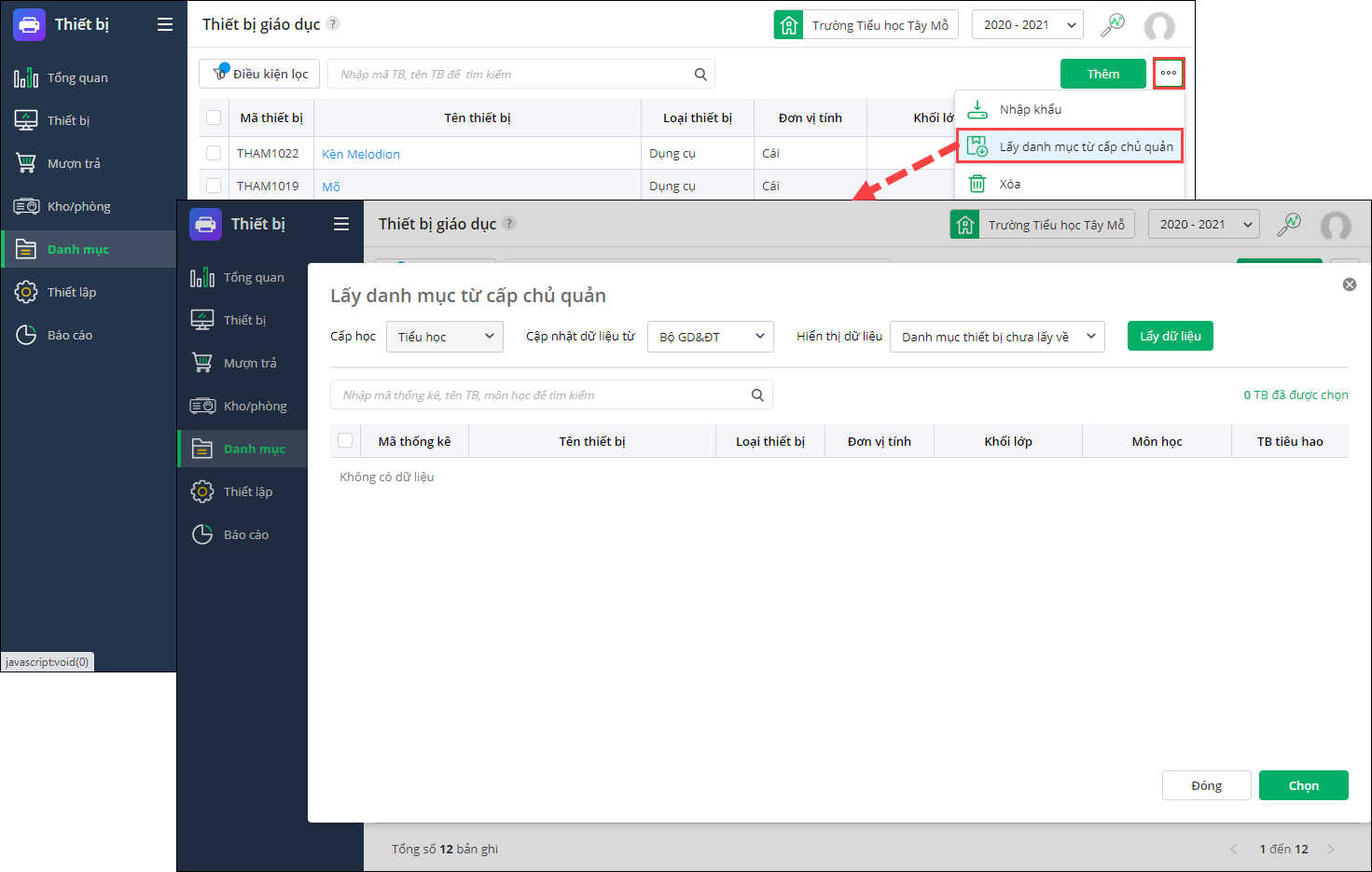
Task: Open the Mõ equipment link
Action: tap(331, 187)
